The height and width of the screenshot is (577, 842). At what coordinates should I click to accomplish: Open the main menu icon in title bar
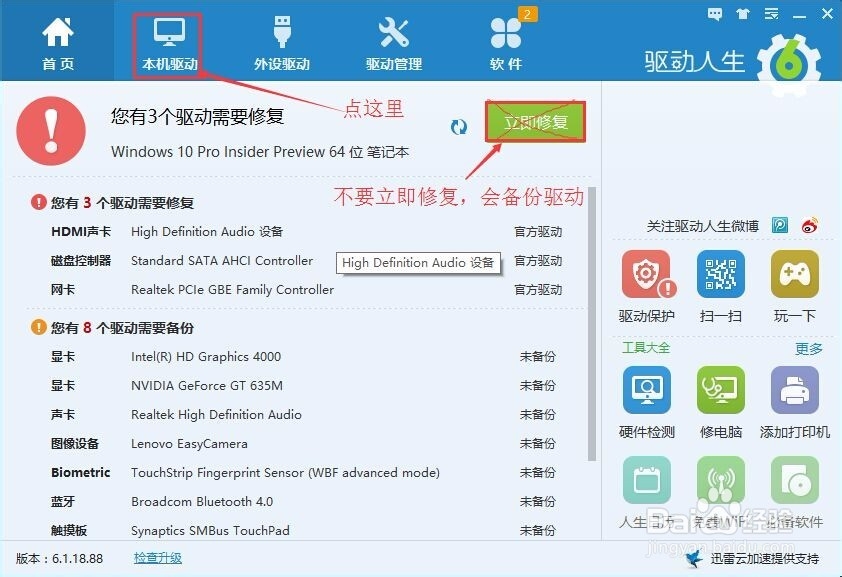click(x=771, y=14)
